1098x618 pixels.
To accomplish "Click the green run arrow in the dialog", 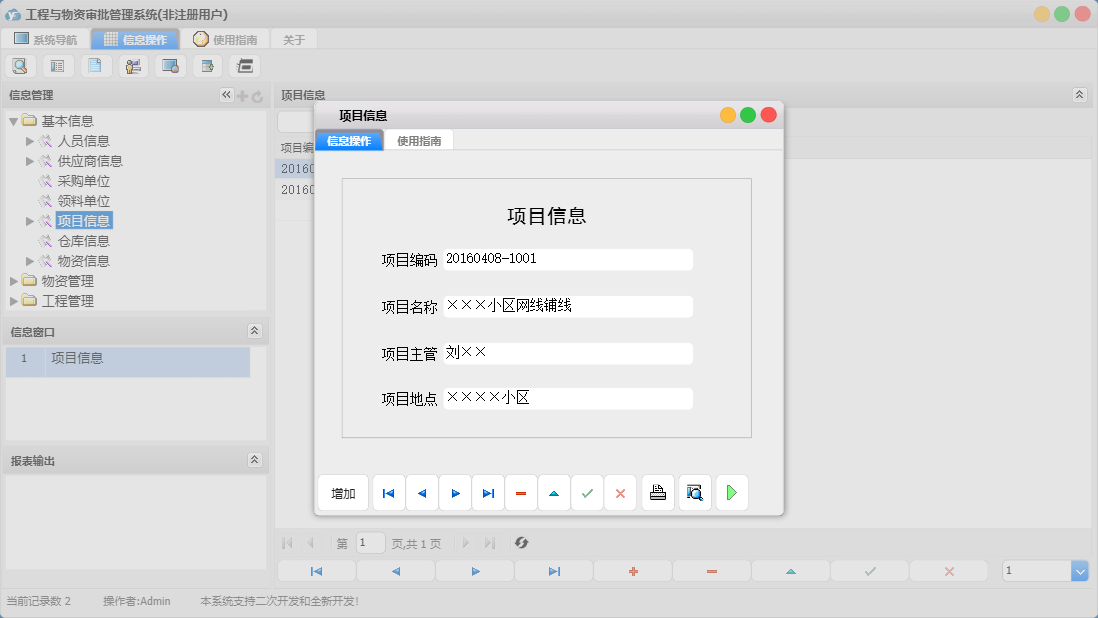I will (731, 492).
